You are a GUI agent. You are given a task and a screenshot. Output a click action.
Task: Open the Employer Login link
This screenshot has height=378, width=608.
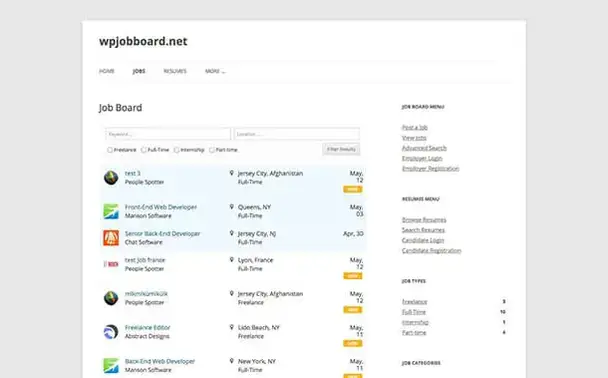tap(422, 158)
